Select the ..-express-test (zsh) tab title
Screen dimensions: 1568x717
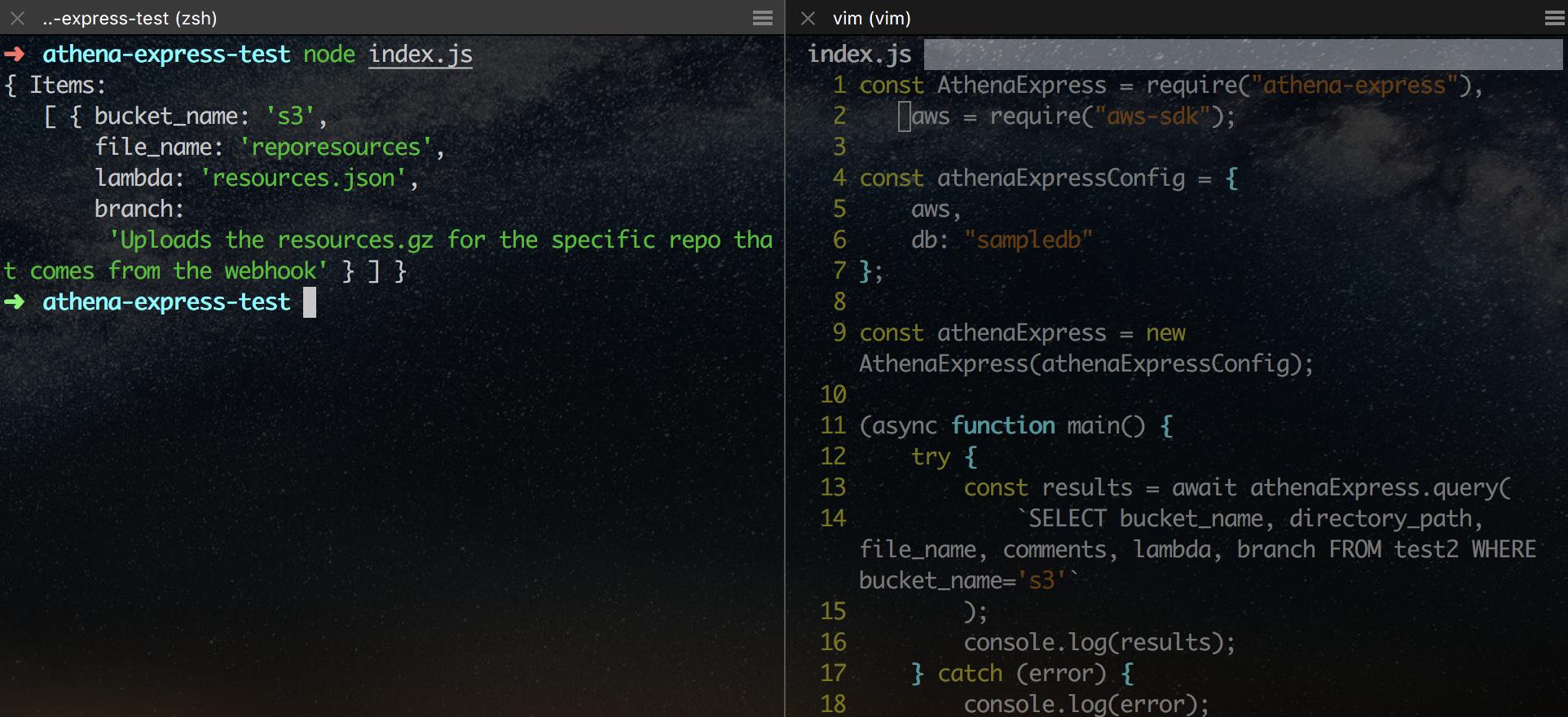[x=130, y=18]
